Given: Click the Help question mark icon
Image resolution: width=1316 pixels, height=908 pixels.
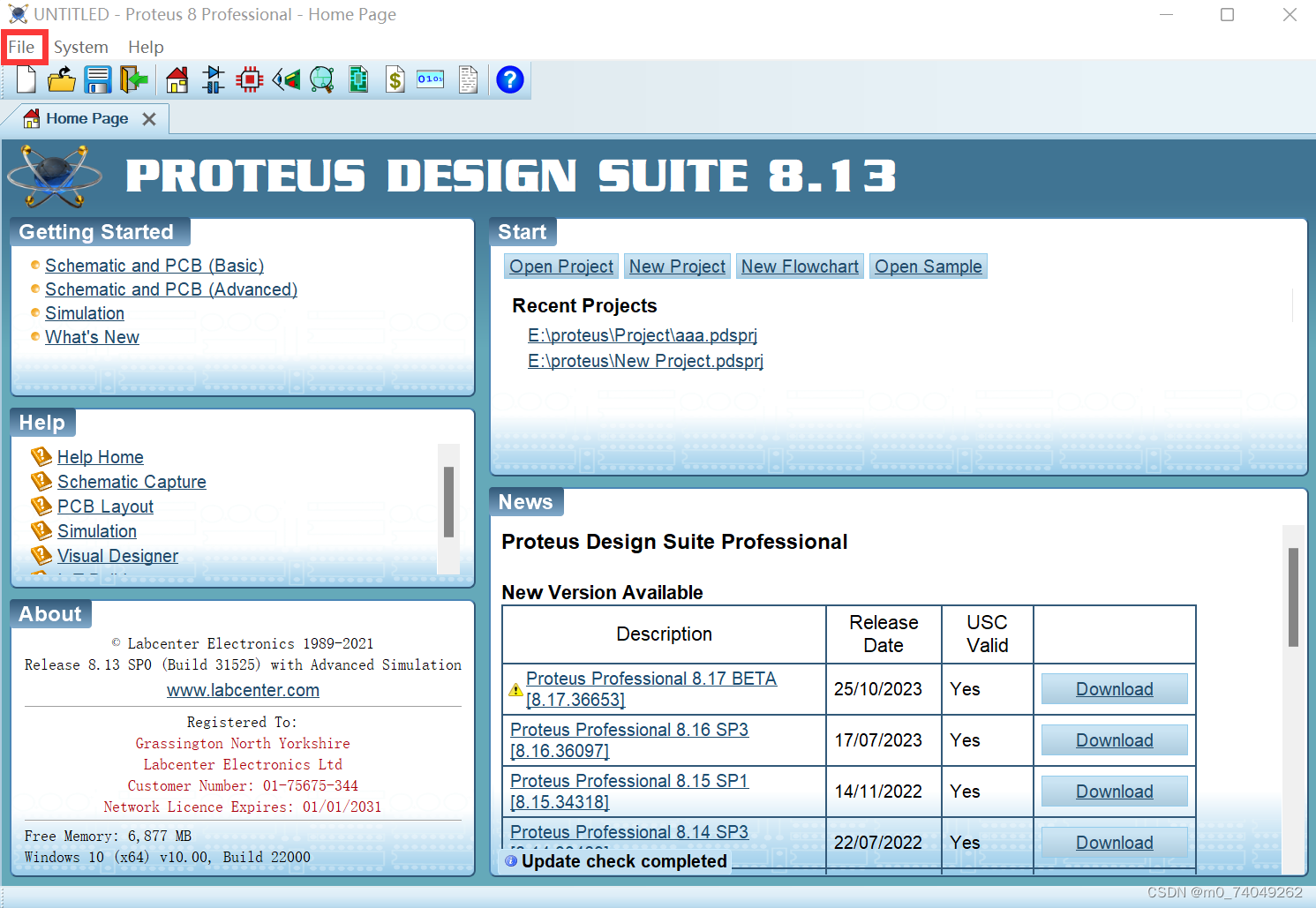Looking at the screenshot, I should (x=510, y=79).
